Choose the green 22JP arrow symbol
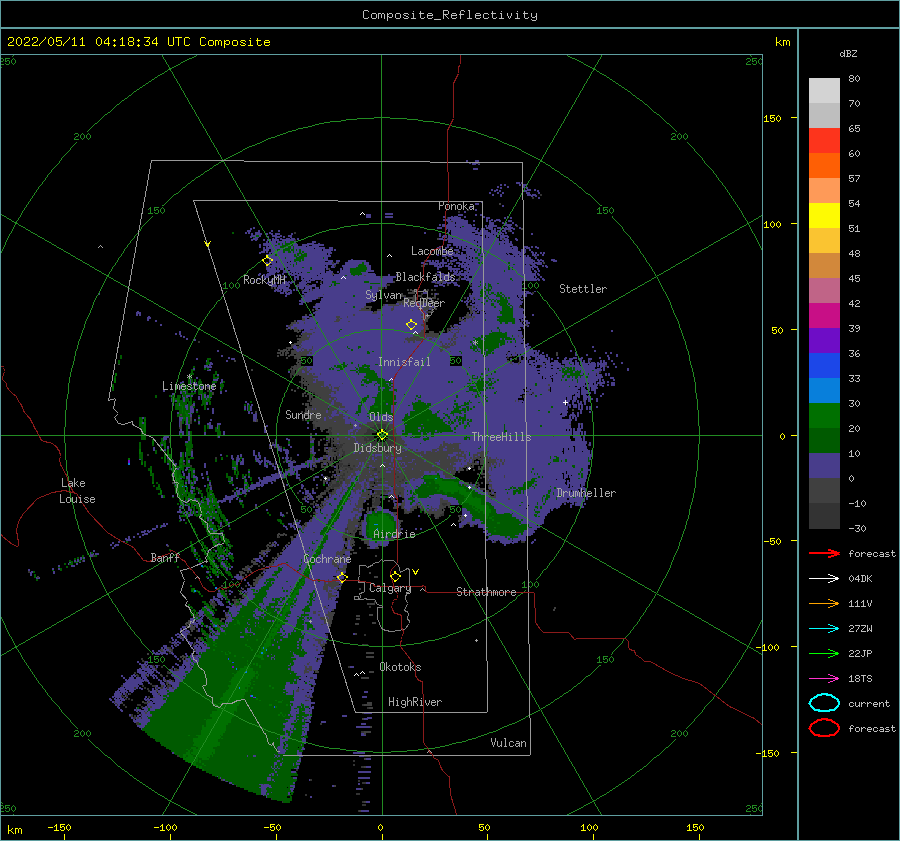Image resolution: width=900 pixels, height=841 pixels. [824, 653]
